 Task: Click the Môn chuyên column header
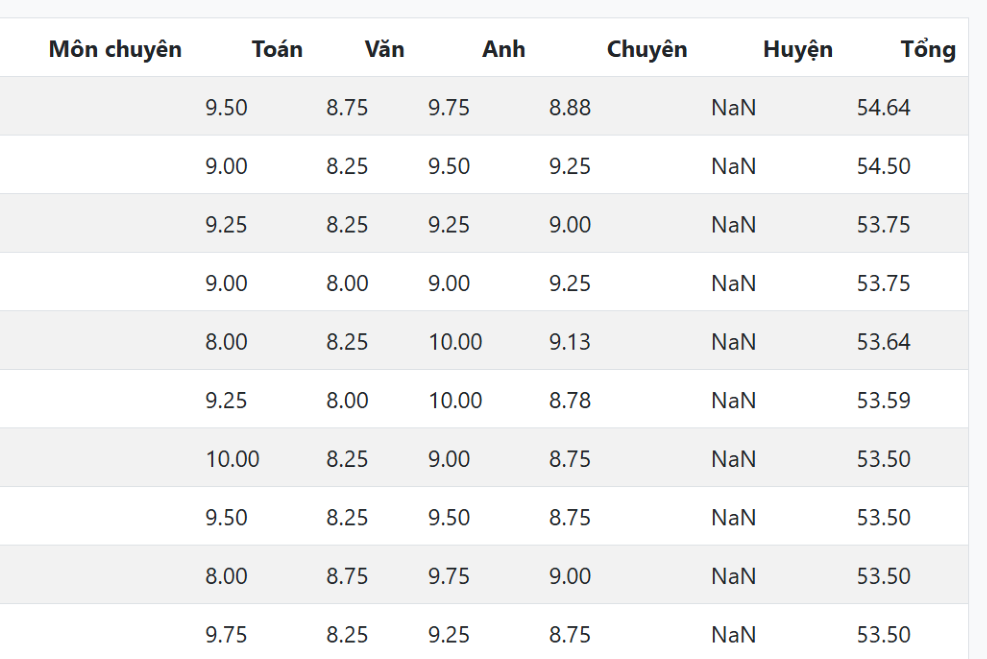[x=115, y=49]
